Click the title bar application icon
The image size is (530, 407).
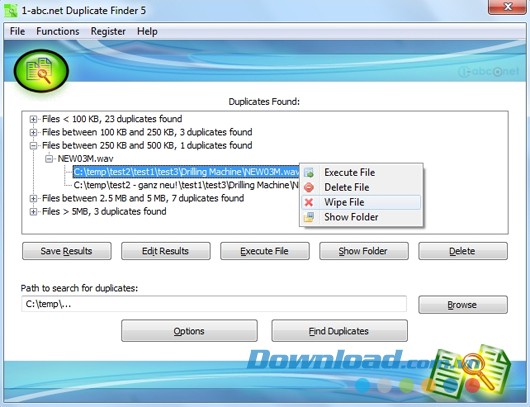pos(11,10)
